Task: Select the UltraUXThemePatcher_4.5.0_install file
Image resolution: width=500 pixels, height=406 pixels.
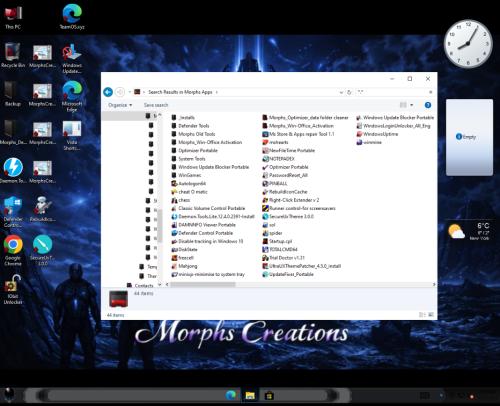Action: click(302, 266)
